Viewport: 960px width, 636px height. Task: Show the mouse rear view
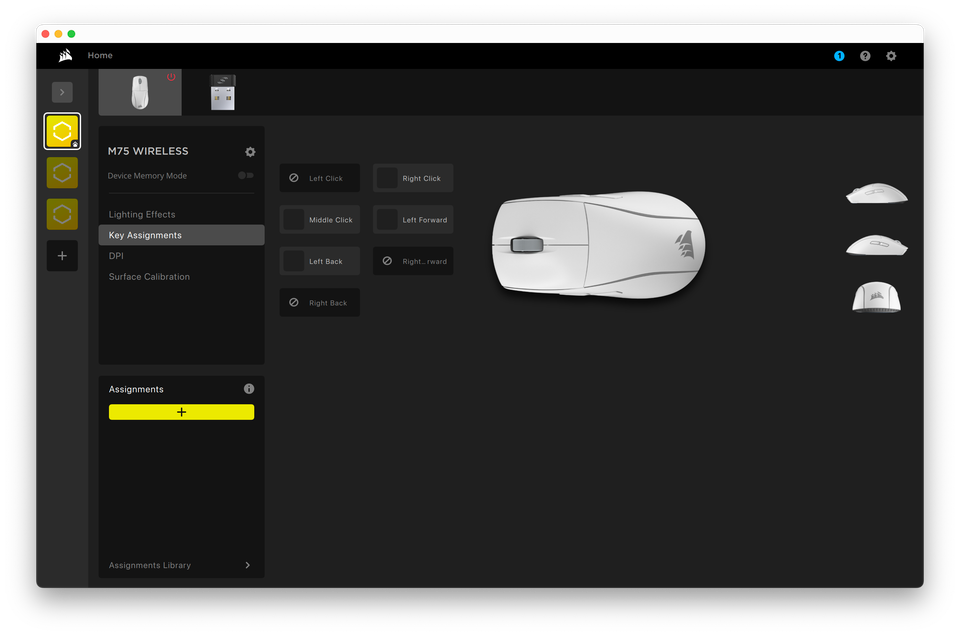tap(876, 297)
